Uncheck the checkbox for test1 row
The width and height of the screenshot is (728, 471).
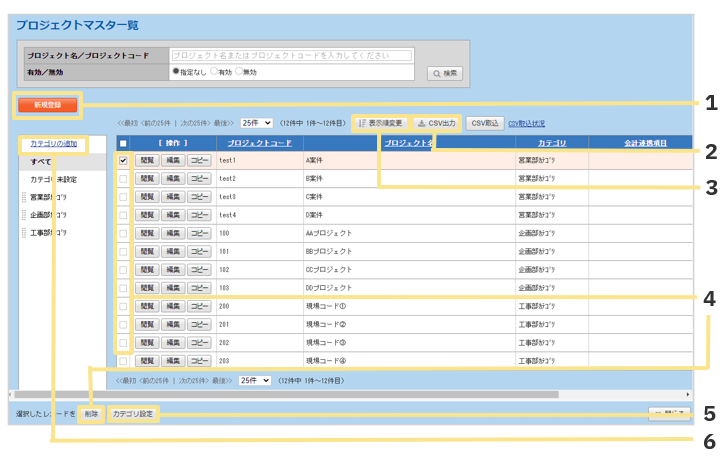pos(123,160)
